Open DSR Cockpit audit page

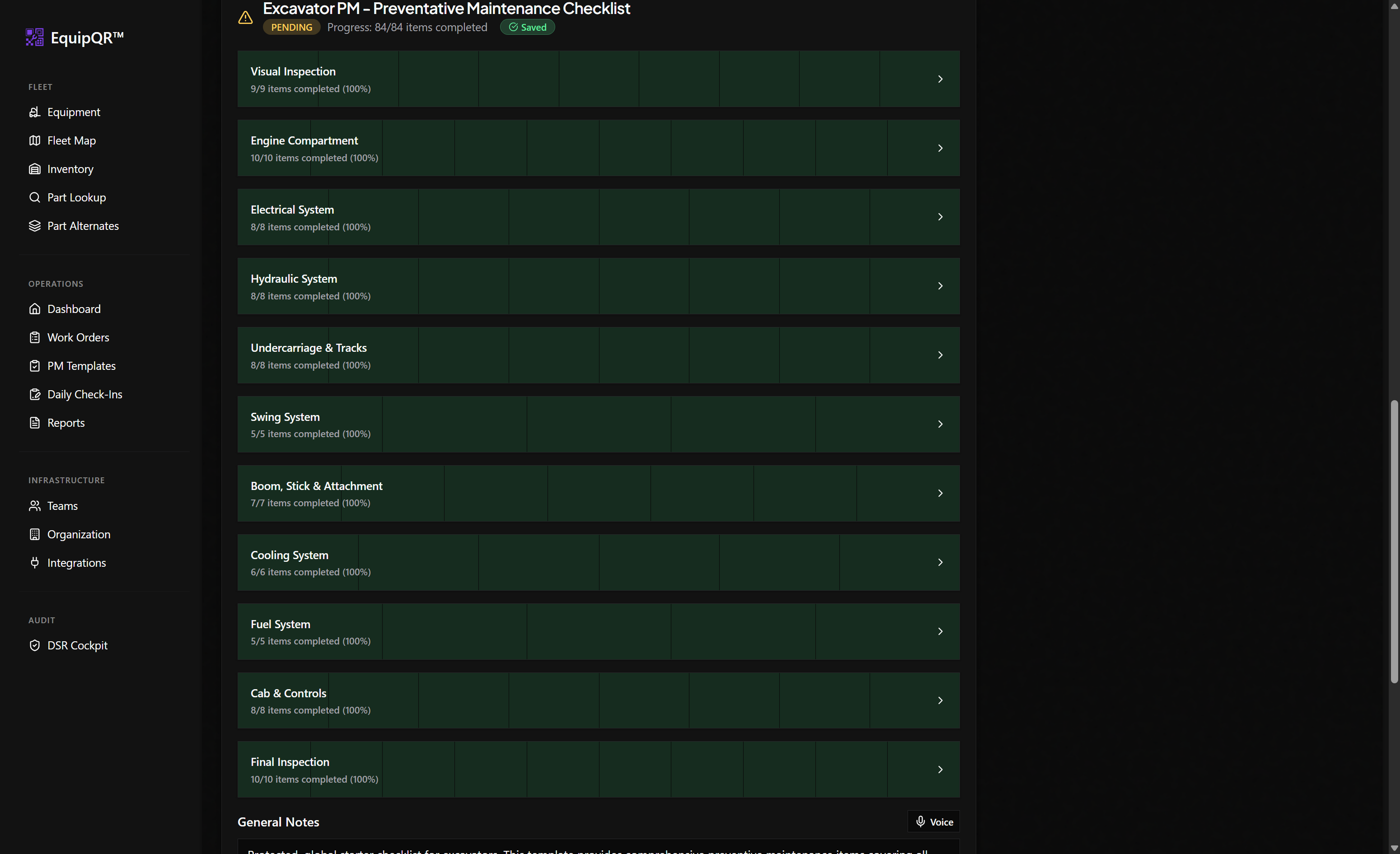click(x=77, y=645)
